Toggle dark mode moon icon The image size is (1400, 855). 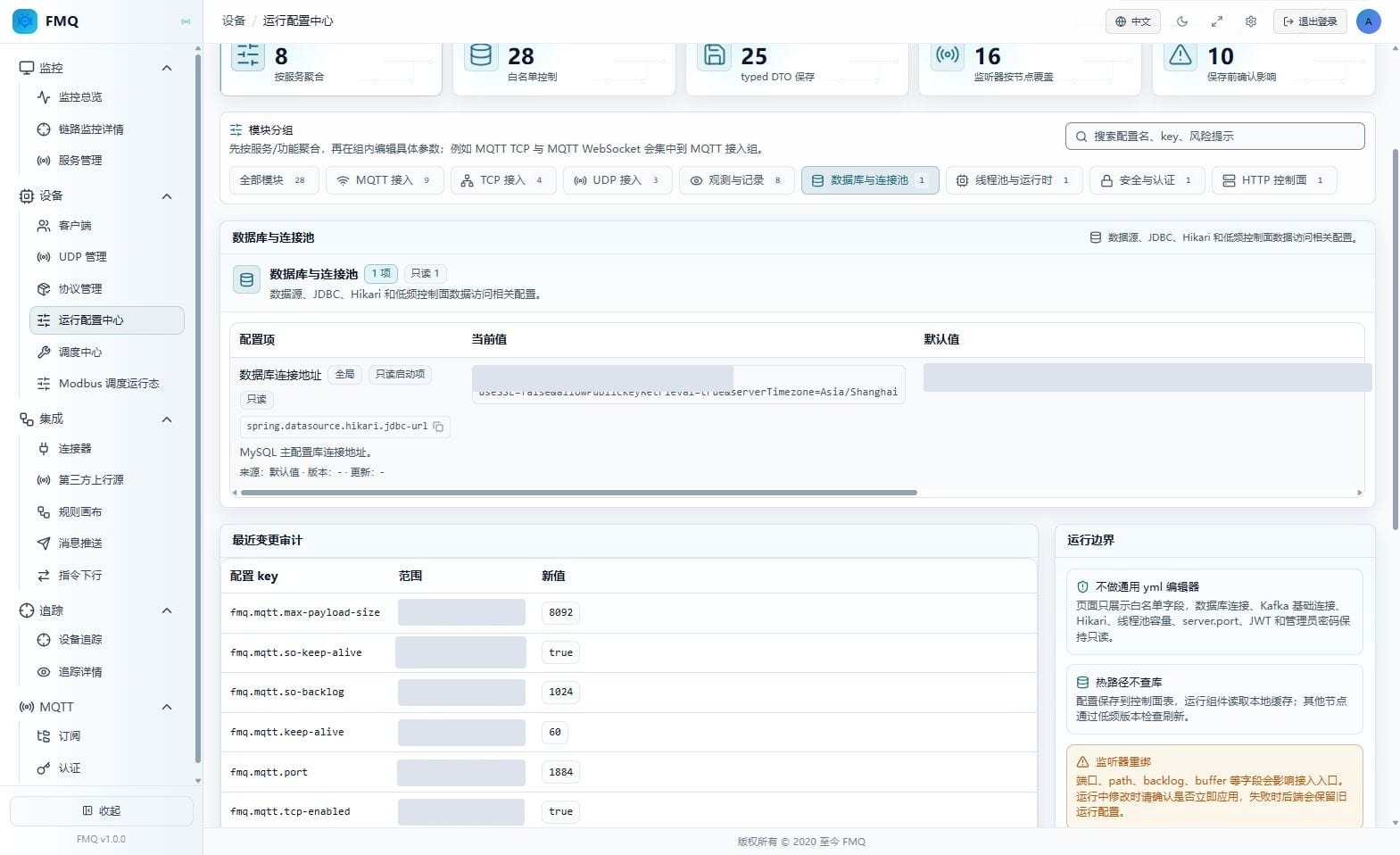pyautogui.click(x=1182, y=21)
